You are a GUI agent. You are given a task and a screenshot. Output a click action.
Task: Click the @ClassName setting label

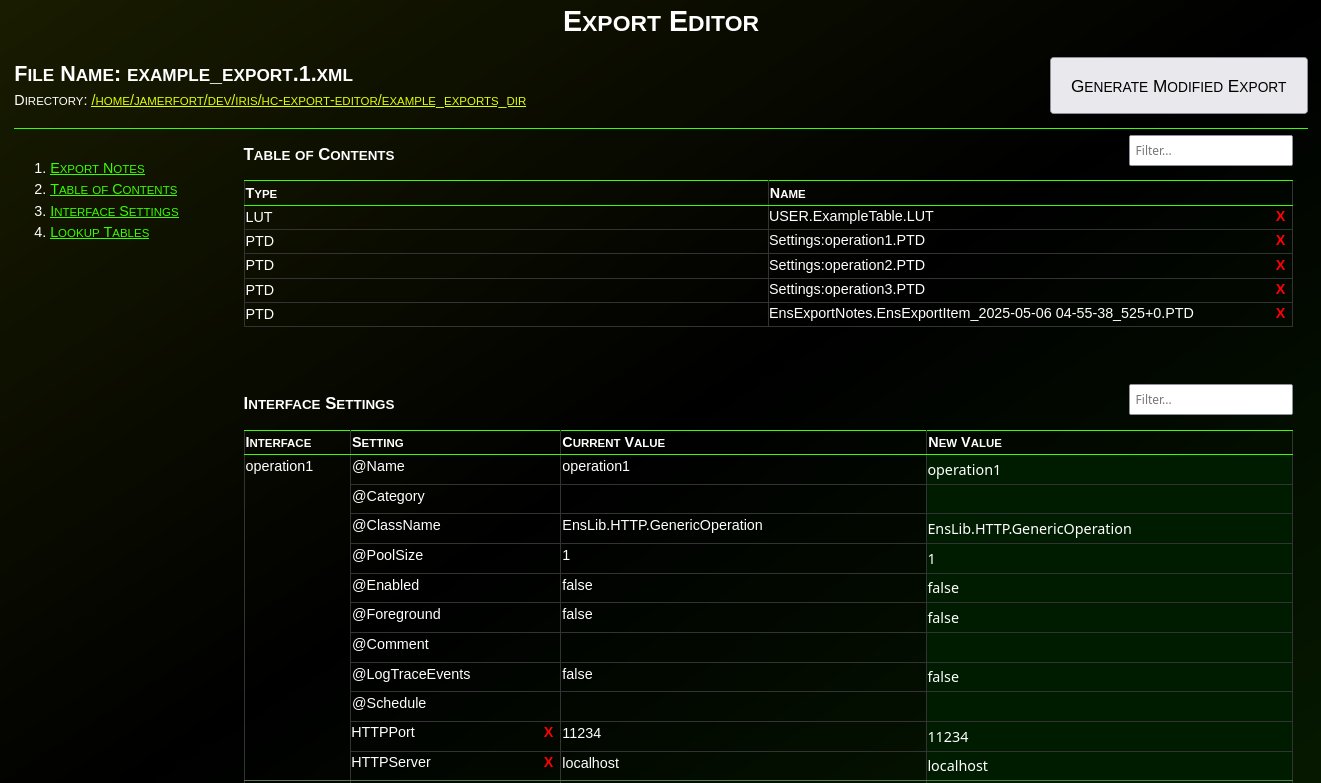[396, 525]
